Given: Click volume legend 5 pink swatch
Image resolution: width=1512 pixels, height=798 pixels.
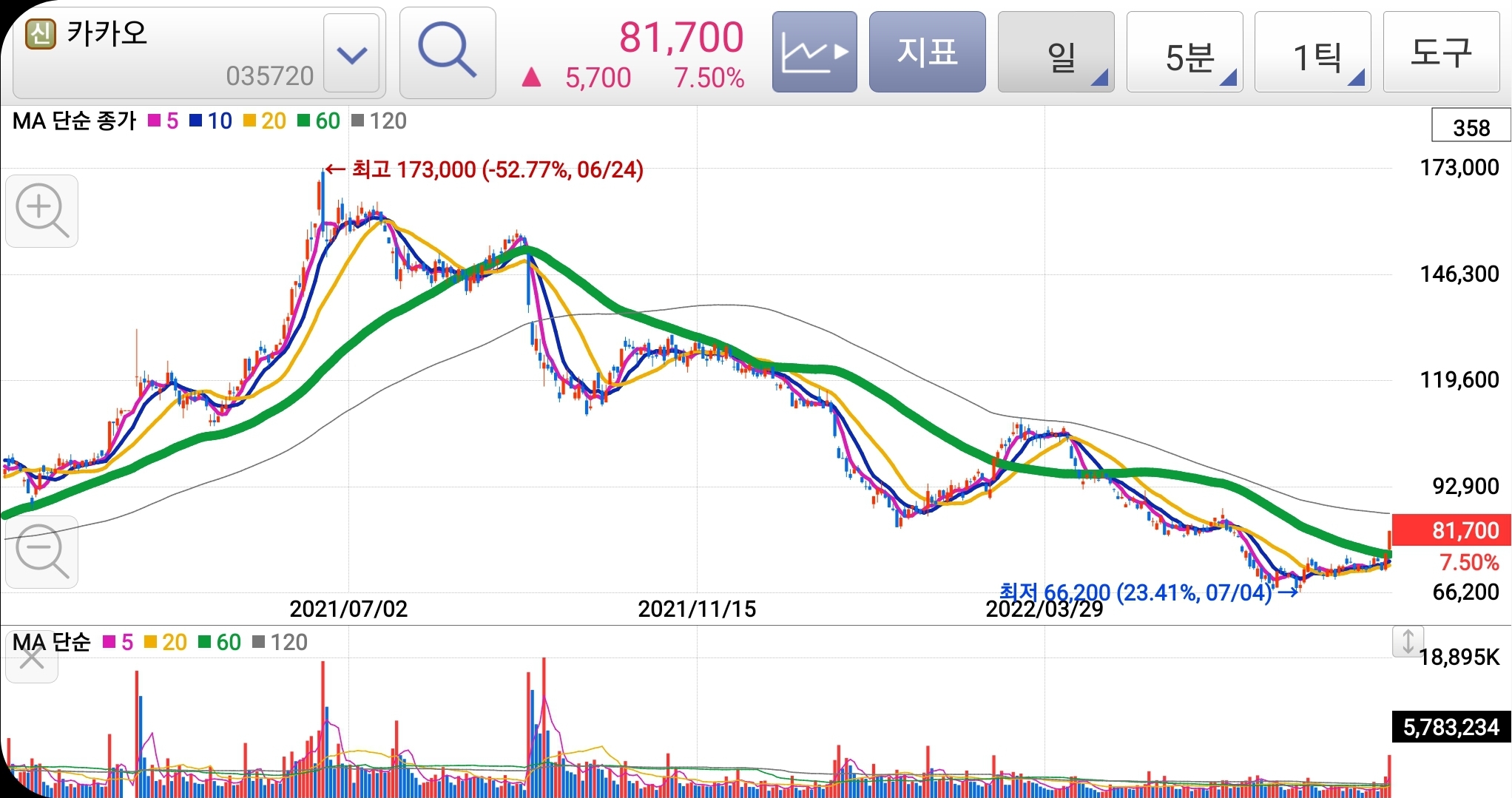Looking at the screenshot, I should (109, 642).
